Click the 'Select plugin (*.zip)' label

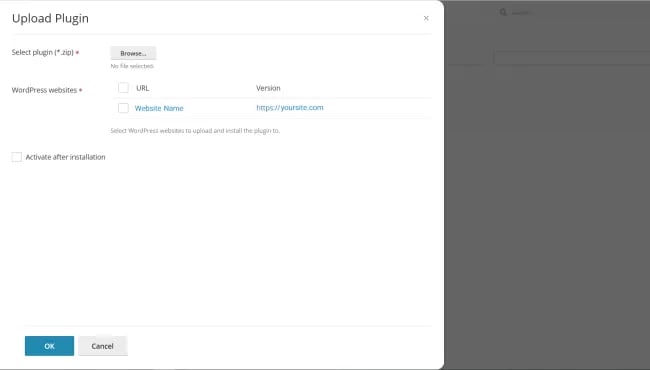point(42,52)
